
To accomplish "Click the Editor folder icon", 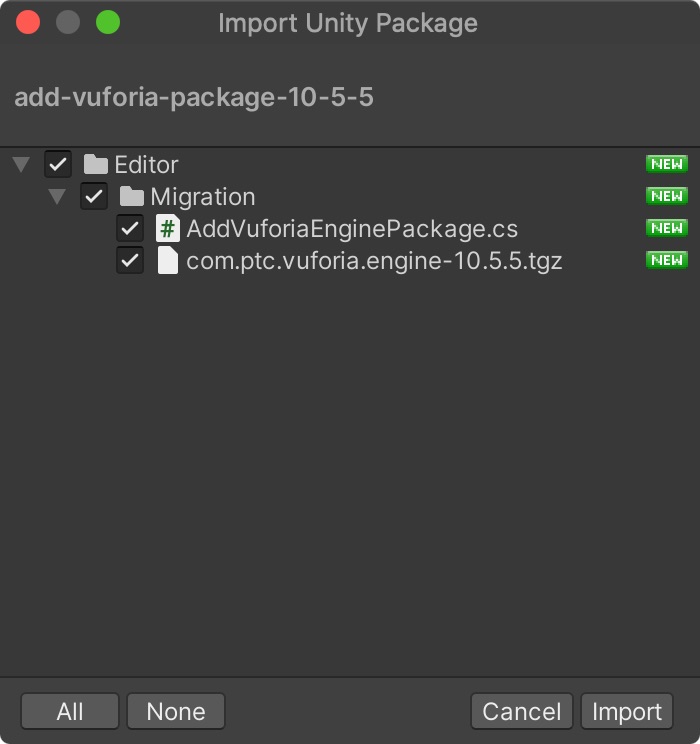I will (96, 164).
